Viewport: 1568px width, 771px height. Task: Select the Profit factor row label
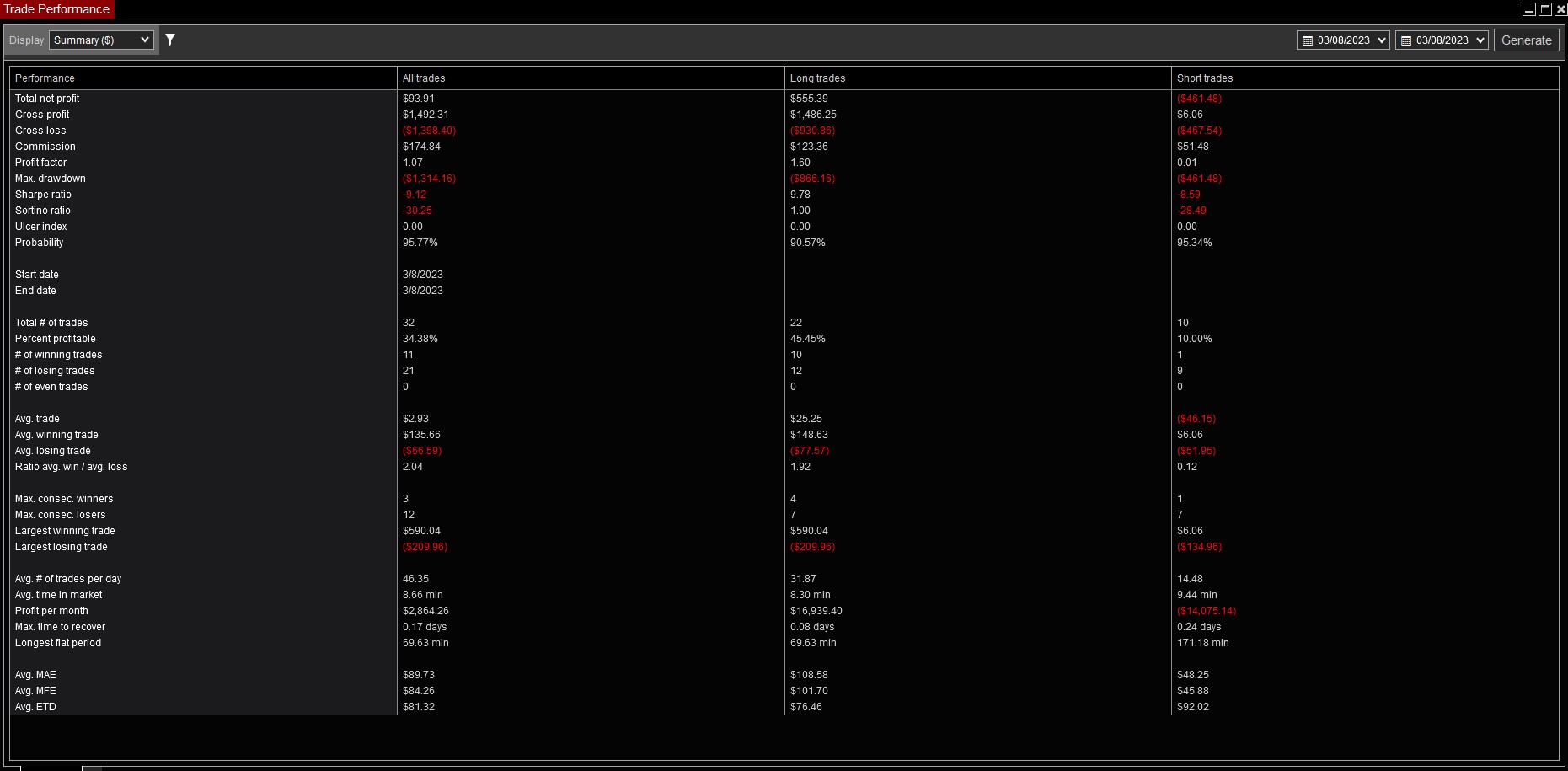[40, 163]
